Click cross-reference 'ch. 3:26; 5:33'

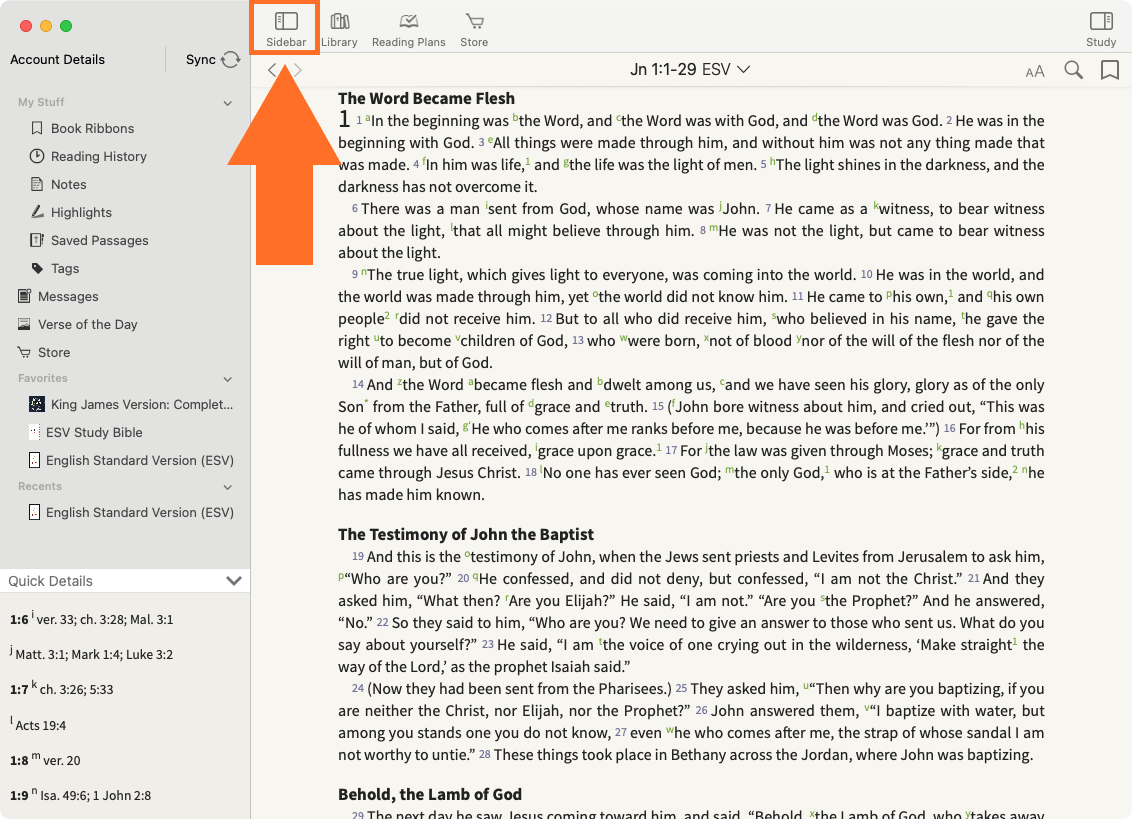(x=77, y=690)
